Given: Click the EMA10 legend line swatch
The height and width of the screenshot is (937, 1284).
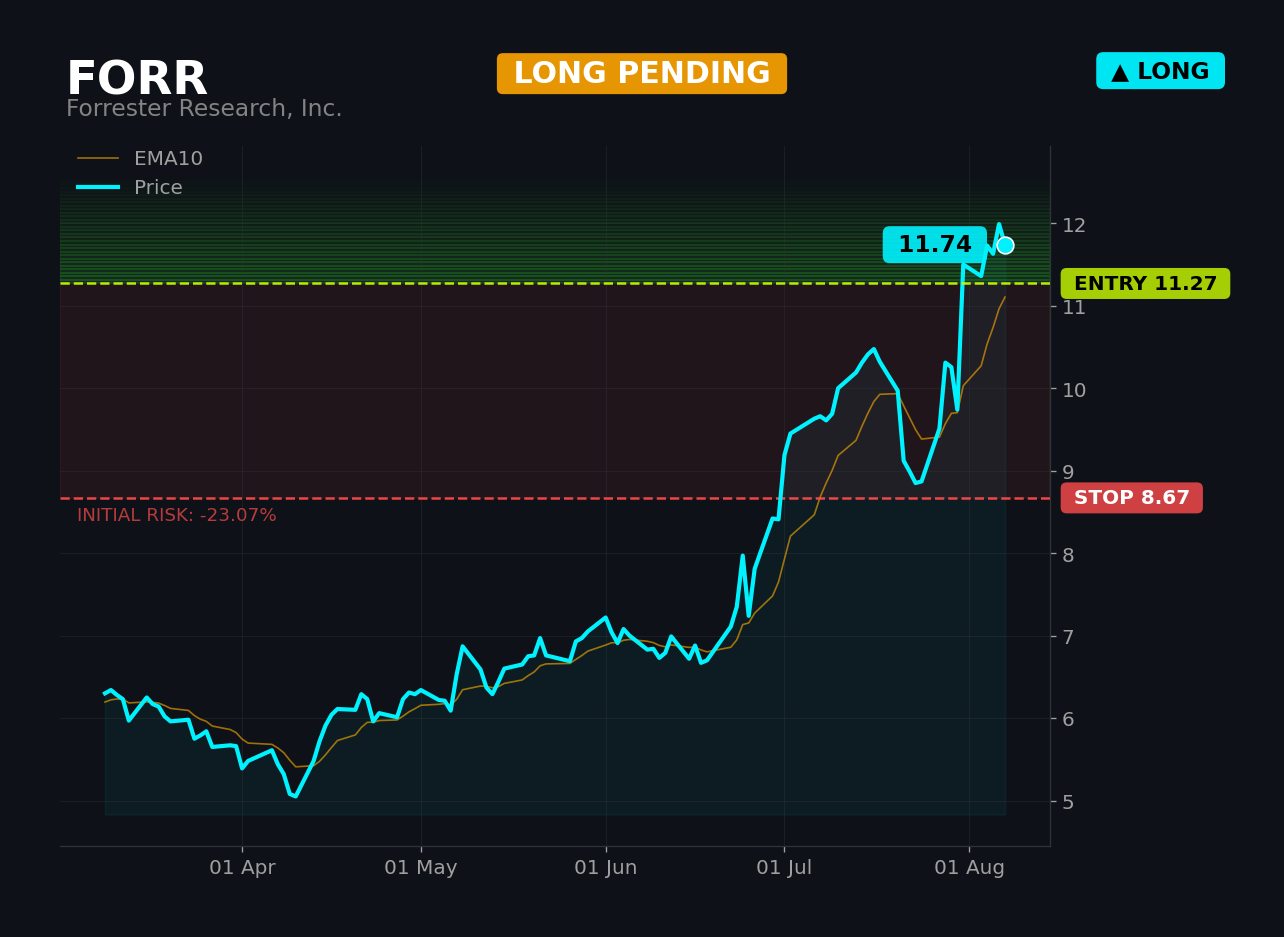Looking at the screenshot, I should pyautogui.click(x=98, y=159).
